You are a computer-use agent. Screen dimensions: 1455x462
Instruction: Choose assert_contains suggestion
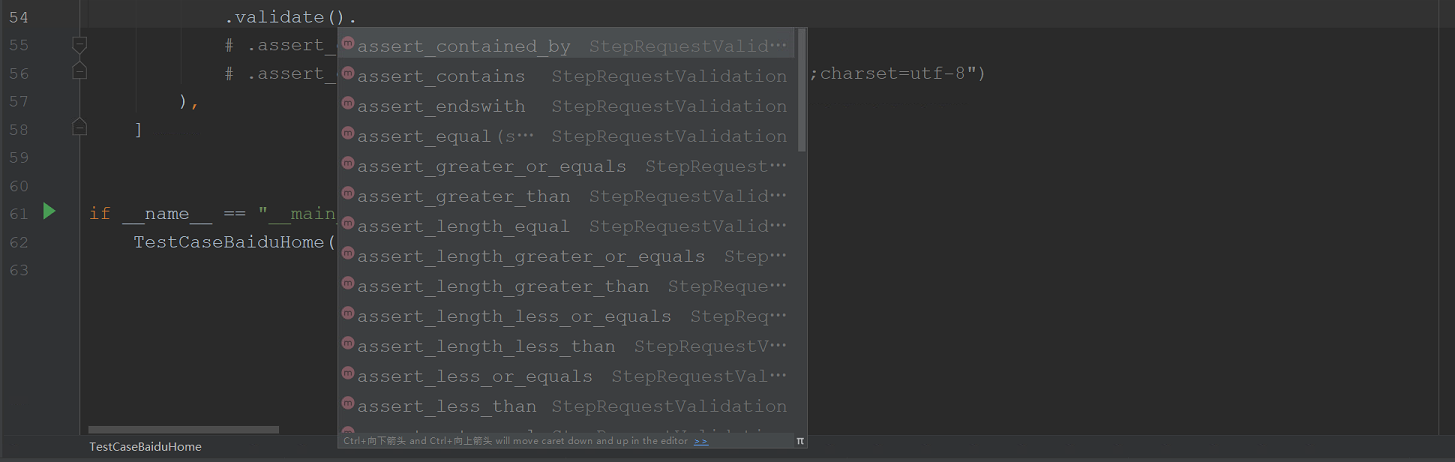[x=566, y=76]
